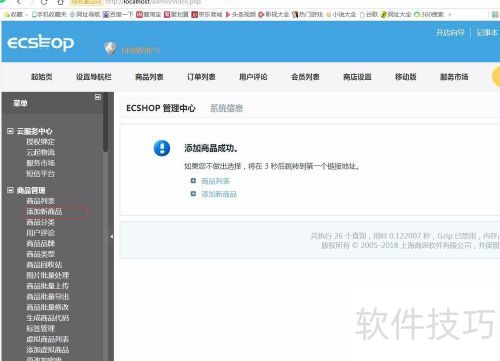The height and width of the screenshot is (361, 500).
Task: Open the 影视大全 bookmark
Action: (274, 14)
